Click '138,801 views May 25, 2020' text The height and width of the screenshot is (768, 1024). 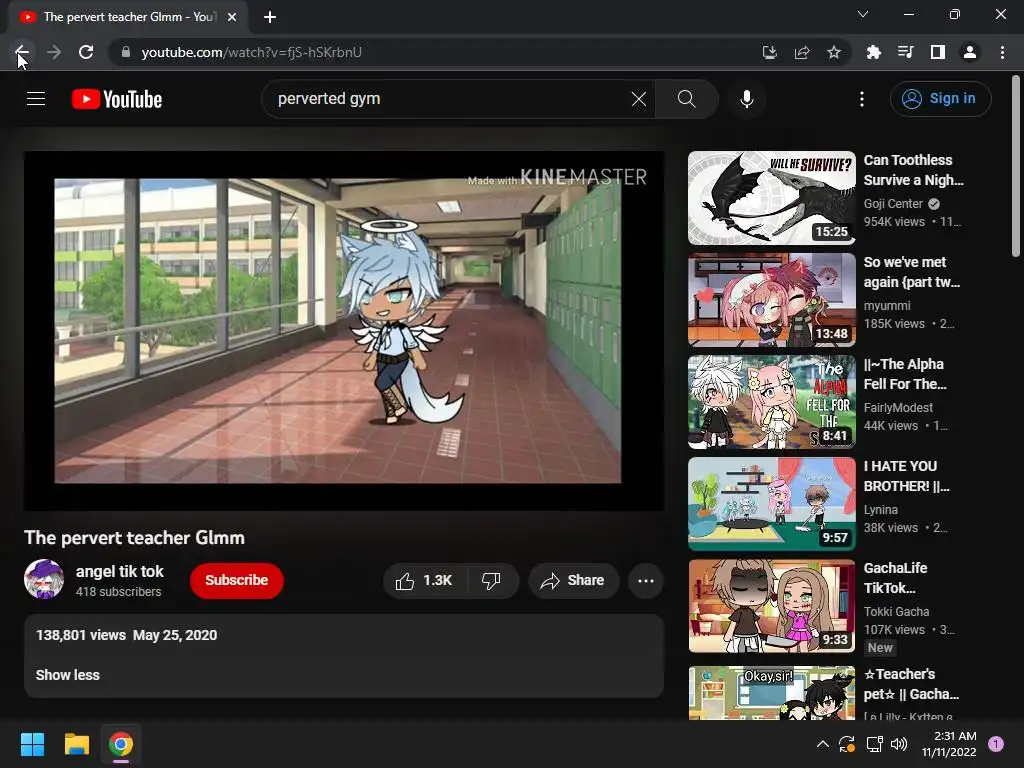(126, 635)
